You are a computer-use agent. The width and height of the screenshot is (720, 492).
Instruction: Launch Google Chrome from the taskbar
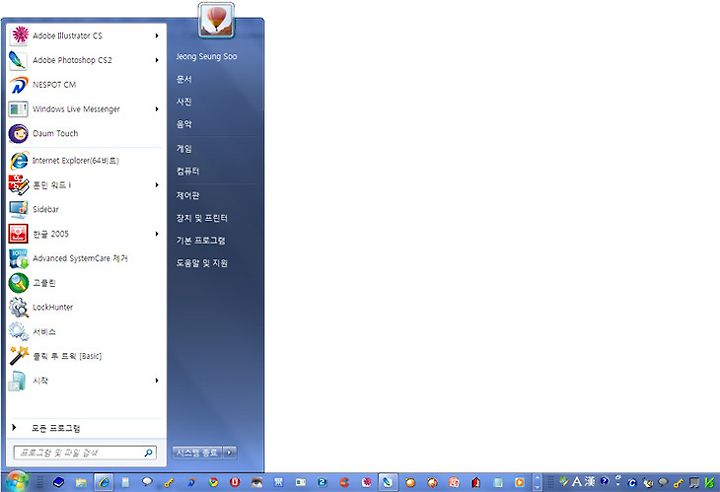tap(213, 482)
